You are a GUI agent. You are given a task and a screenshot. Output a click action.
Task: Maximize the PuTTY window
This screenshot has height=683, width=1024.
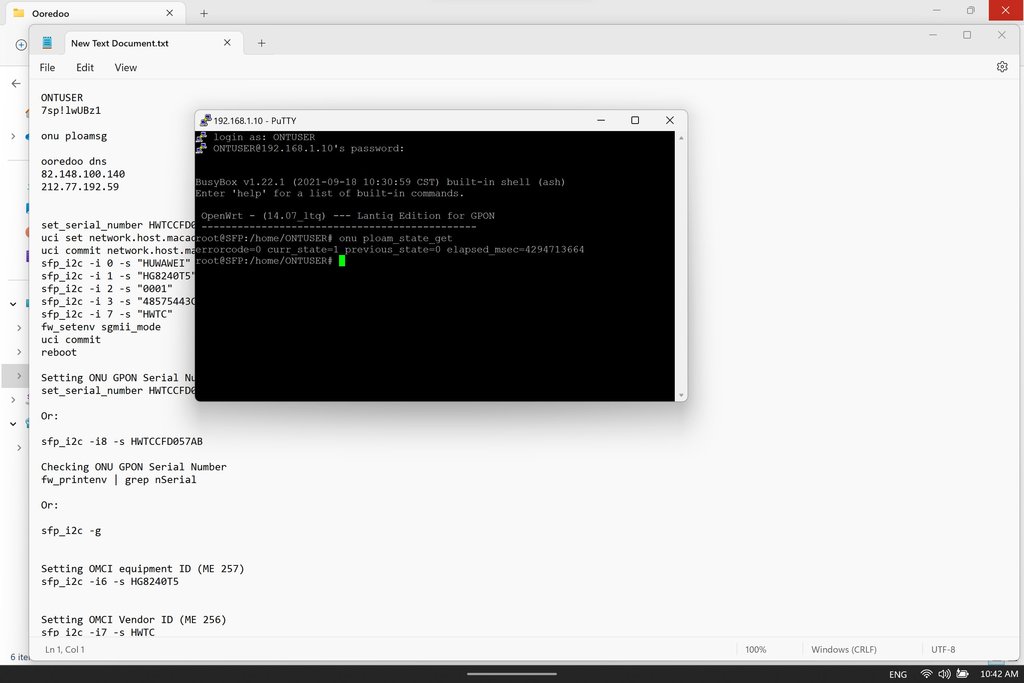click(x=634, y=120)
